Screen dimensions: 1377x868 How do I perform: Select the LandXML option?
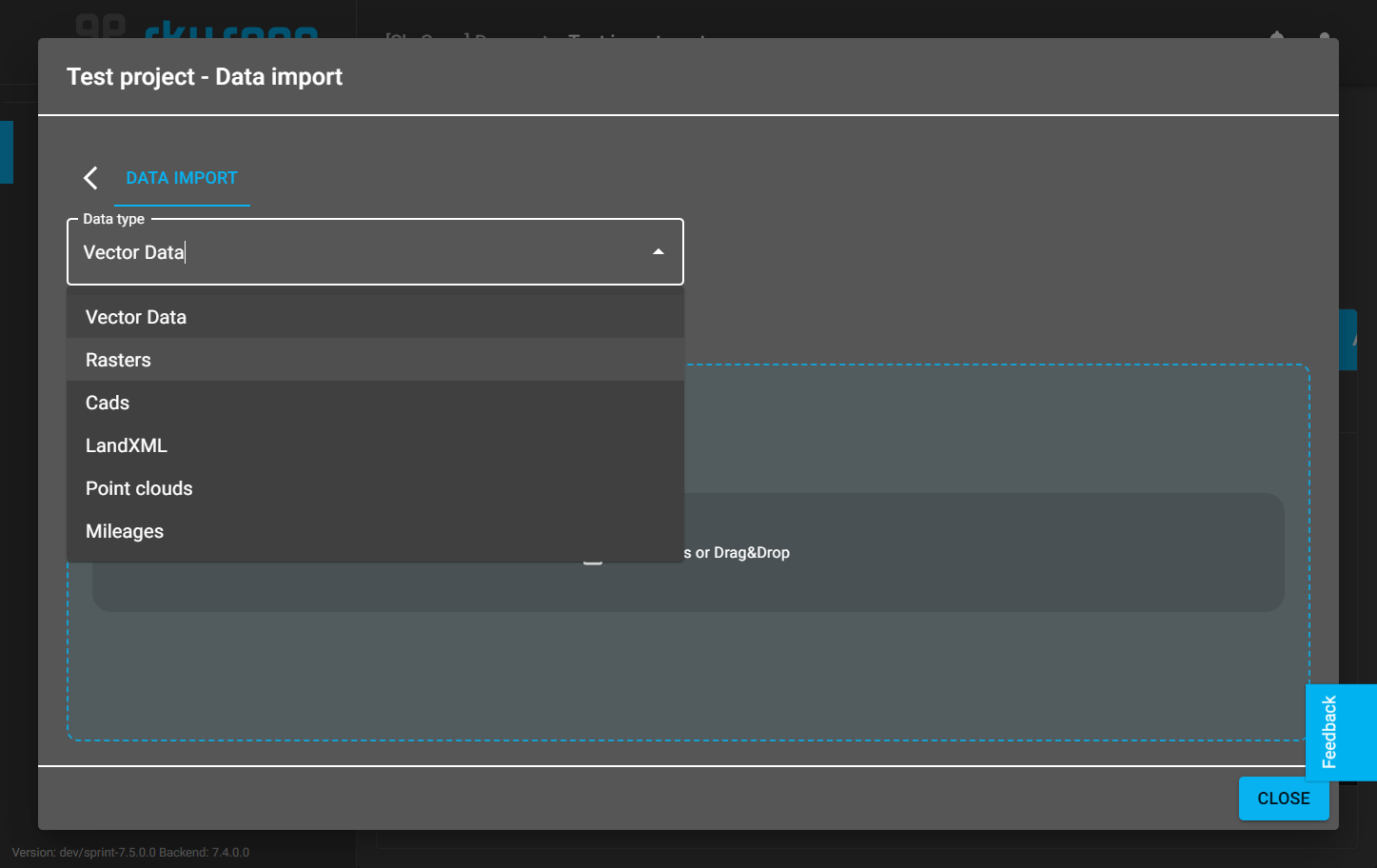click(x=375, y=445)
